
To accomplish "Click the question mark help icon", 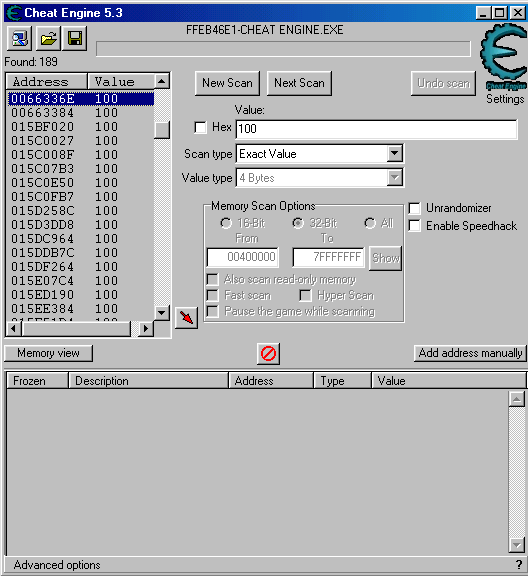I will pyautogui.click(x=518, y=564).
